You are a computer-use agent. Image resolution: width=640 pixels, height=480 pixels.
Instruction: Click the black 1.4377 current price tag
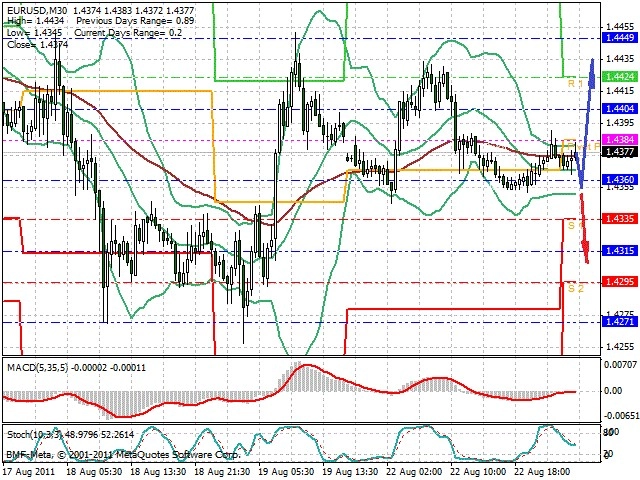620,152
